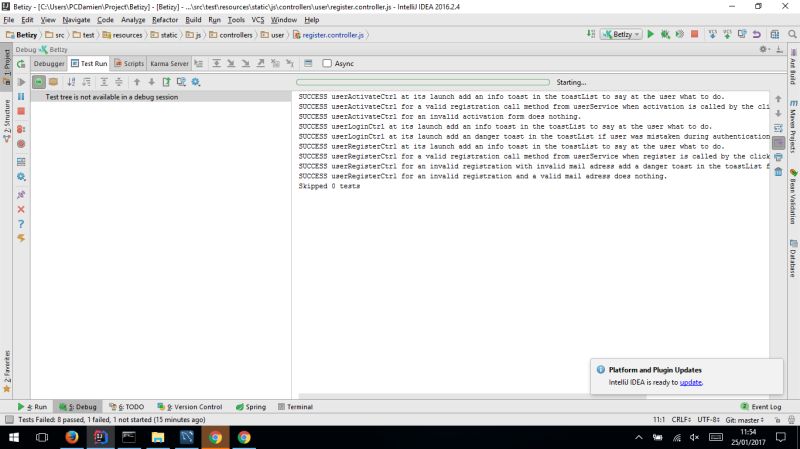
Task: Close debug session with red X icon
Action: 21,209
